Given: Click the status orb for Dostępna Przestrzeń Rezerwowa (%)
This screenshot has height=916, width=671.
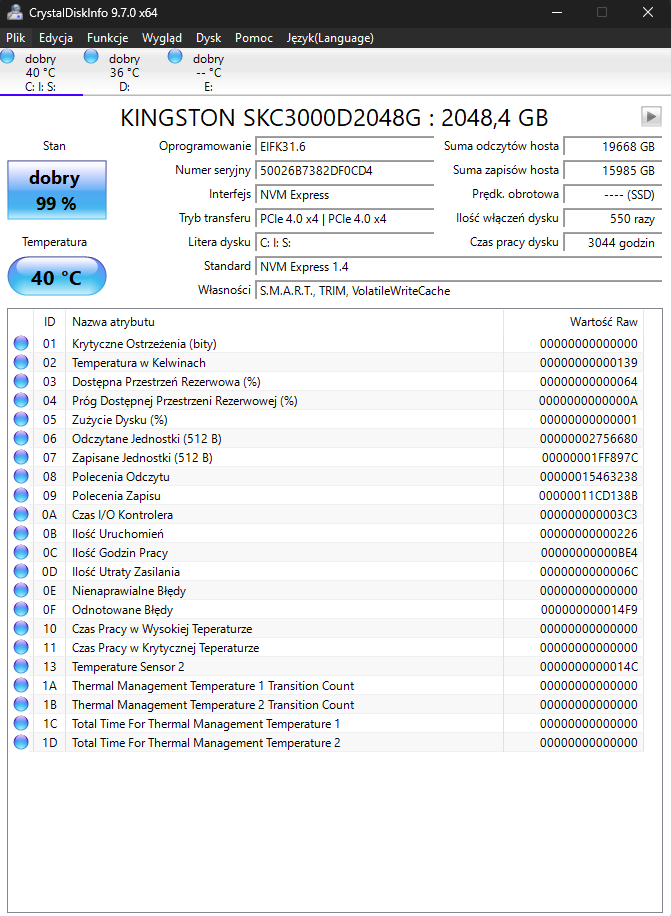Looking at the screenshot, I should 21,381.
